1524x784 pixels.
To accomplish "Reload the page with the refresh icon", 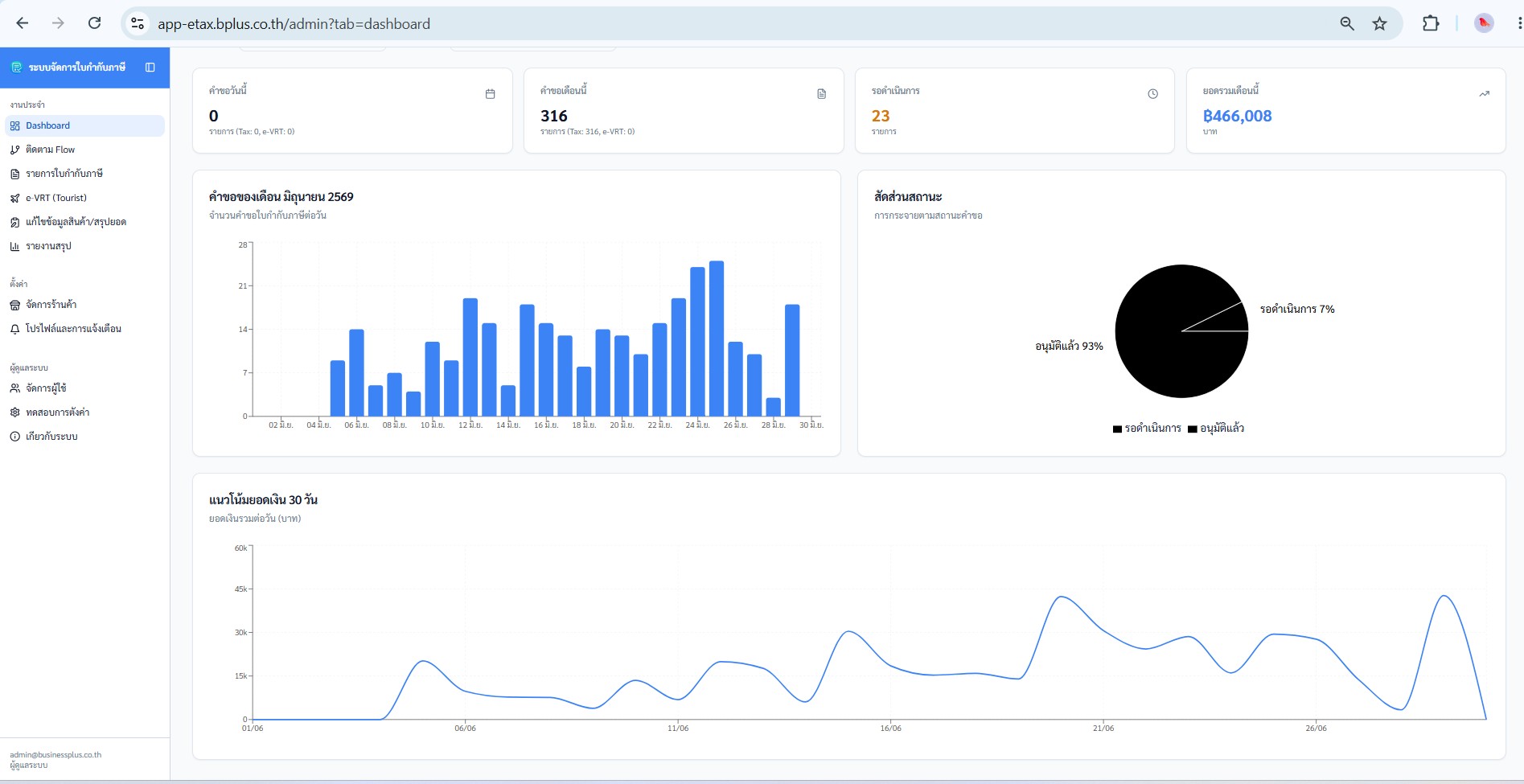I will pyautogui.click(x=94, y=23).
